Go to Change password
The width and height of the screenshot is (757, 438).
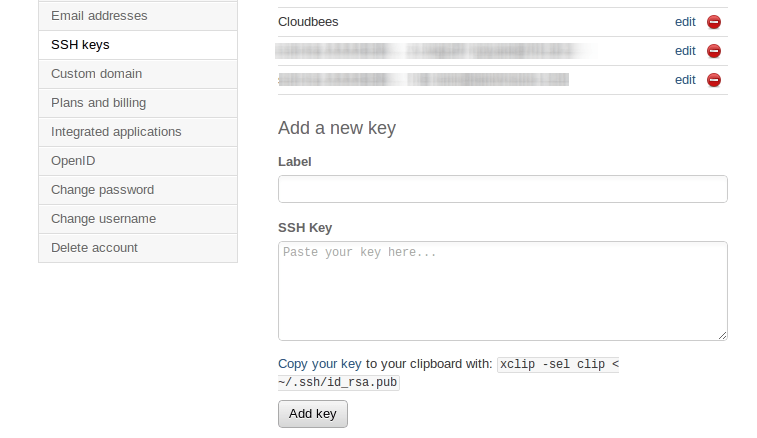tap(138, 190)
